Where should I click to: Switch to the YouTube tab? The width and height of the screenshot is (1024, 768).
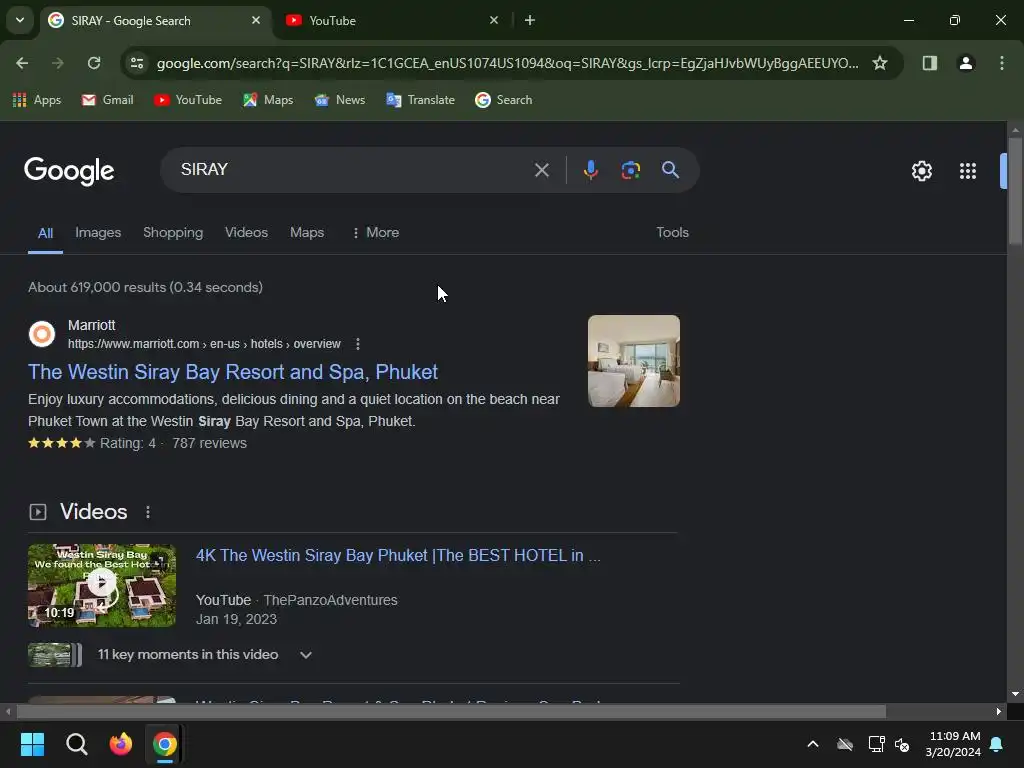[x=392, y=20]
